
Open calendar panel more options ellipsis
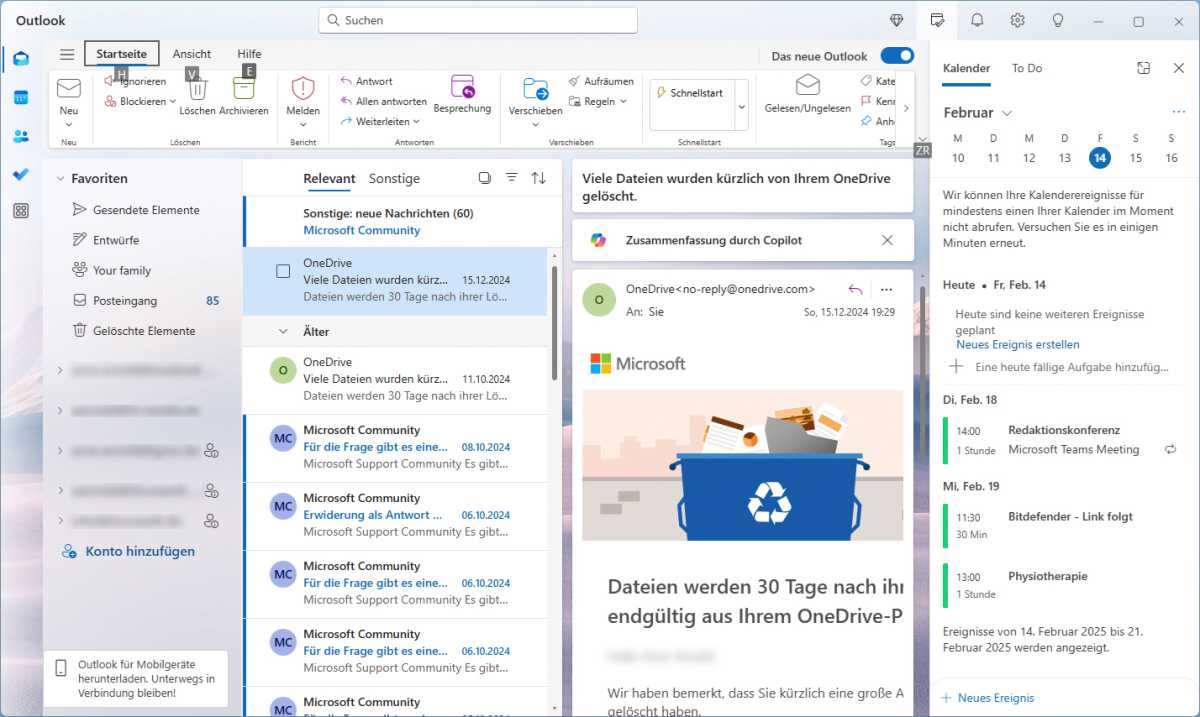point(1178,112)
